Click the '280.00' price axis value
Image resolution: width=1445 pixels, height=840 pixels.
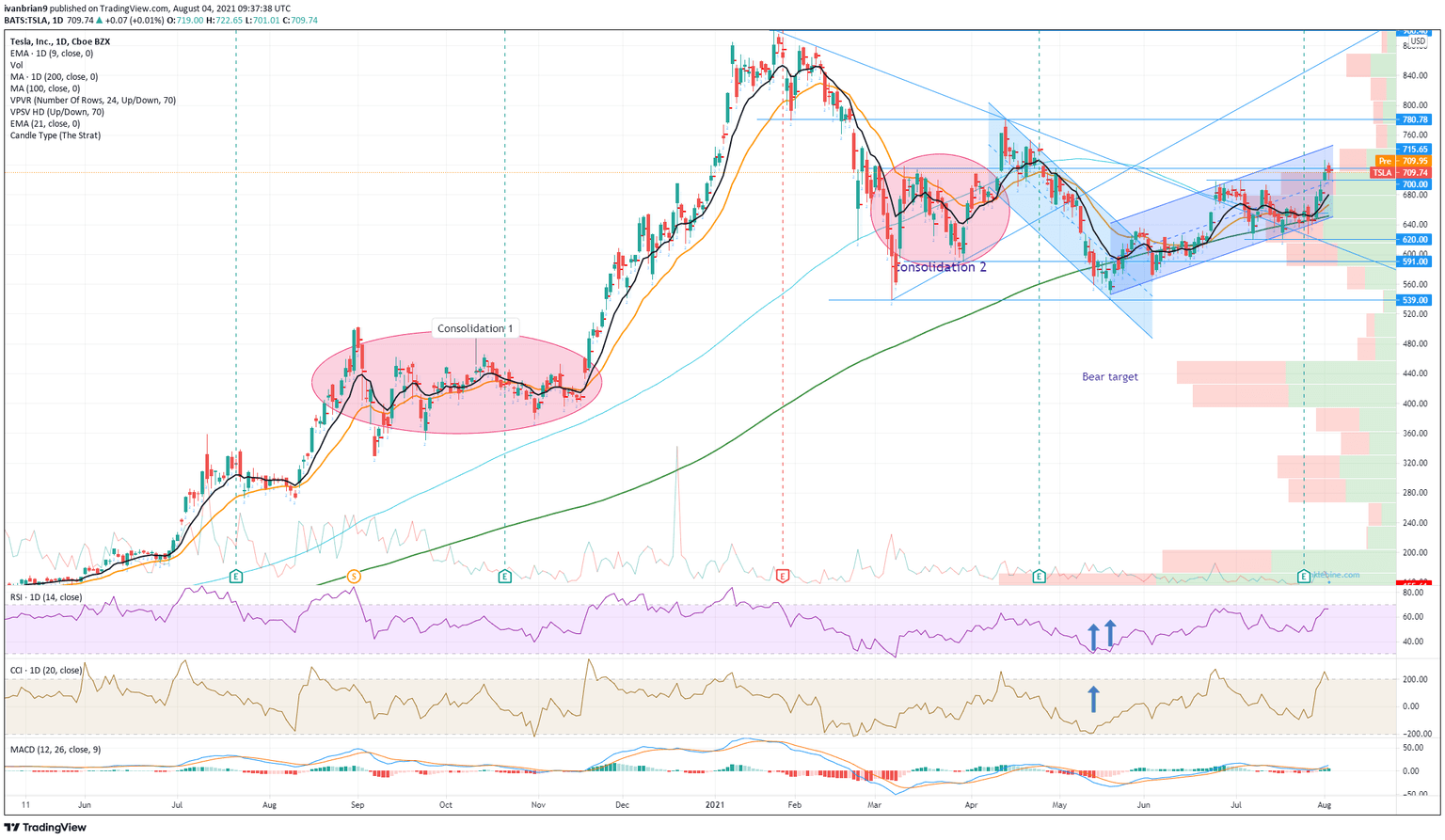1416,493
